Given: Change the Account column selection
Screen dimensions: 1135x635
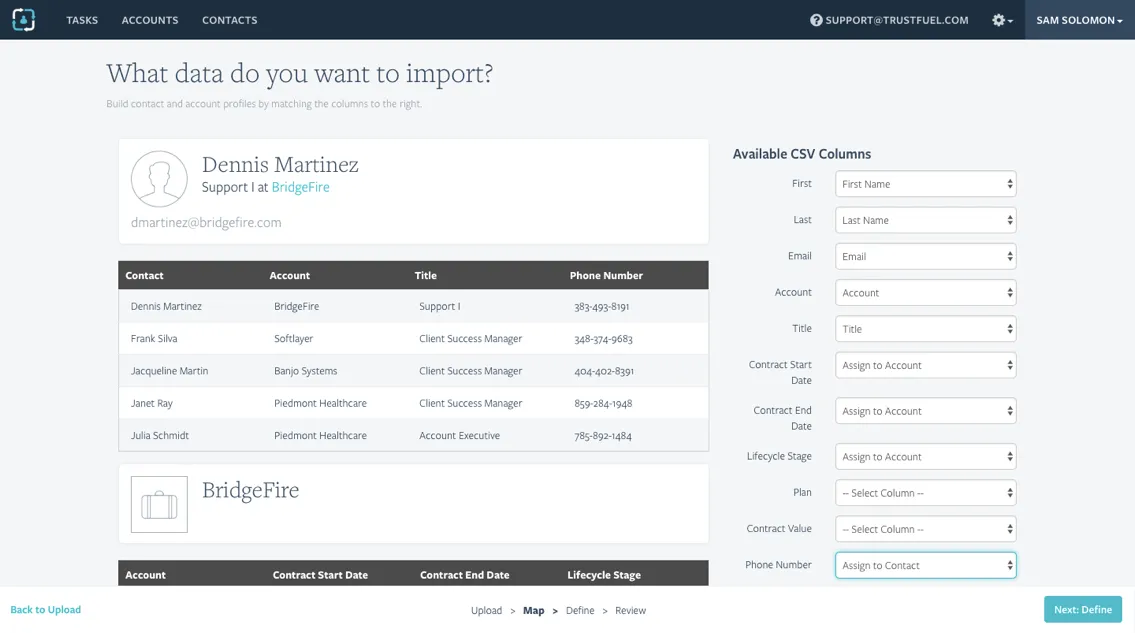Looking at the screenshot, I should [x=924, y=292].
